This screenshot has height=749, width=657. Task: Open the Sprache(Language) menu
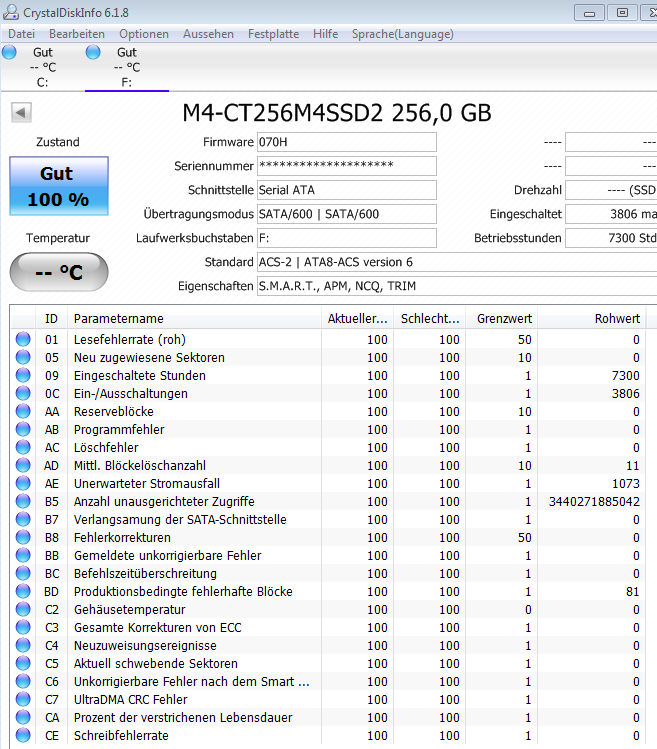(403, 34)
